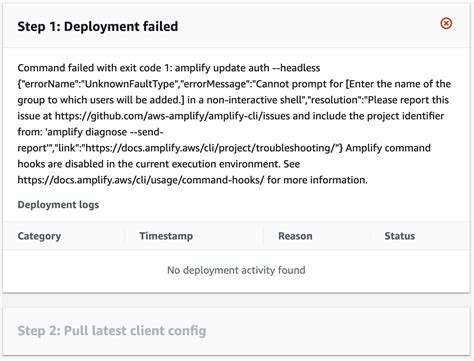Expand Step 2: Pull latest client config
Viewport: 474px width, 361px height.
coord(112,331)
